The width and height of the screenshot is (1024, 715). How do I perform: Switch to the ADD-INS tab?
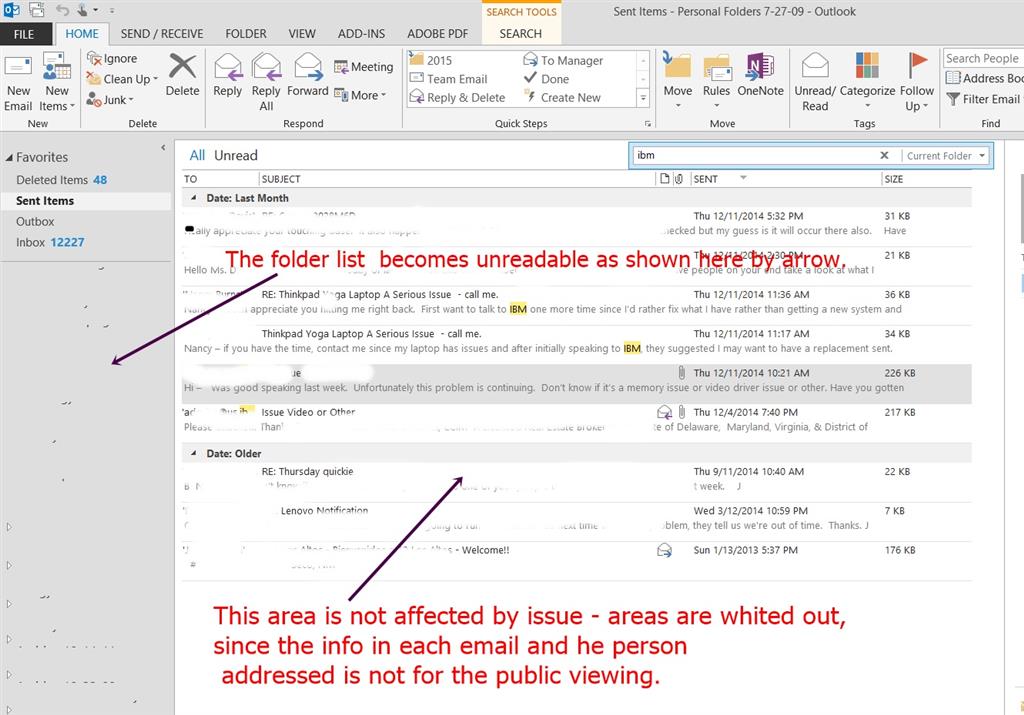point(361,34)
